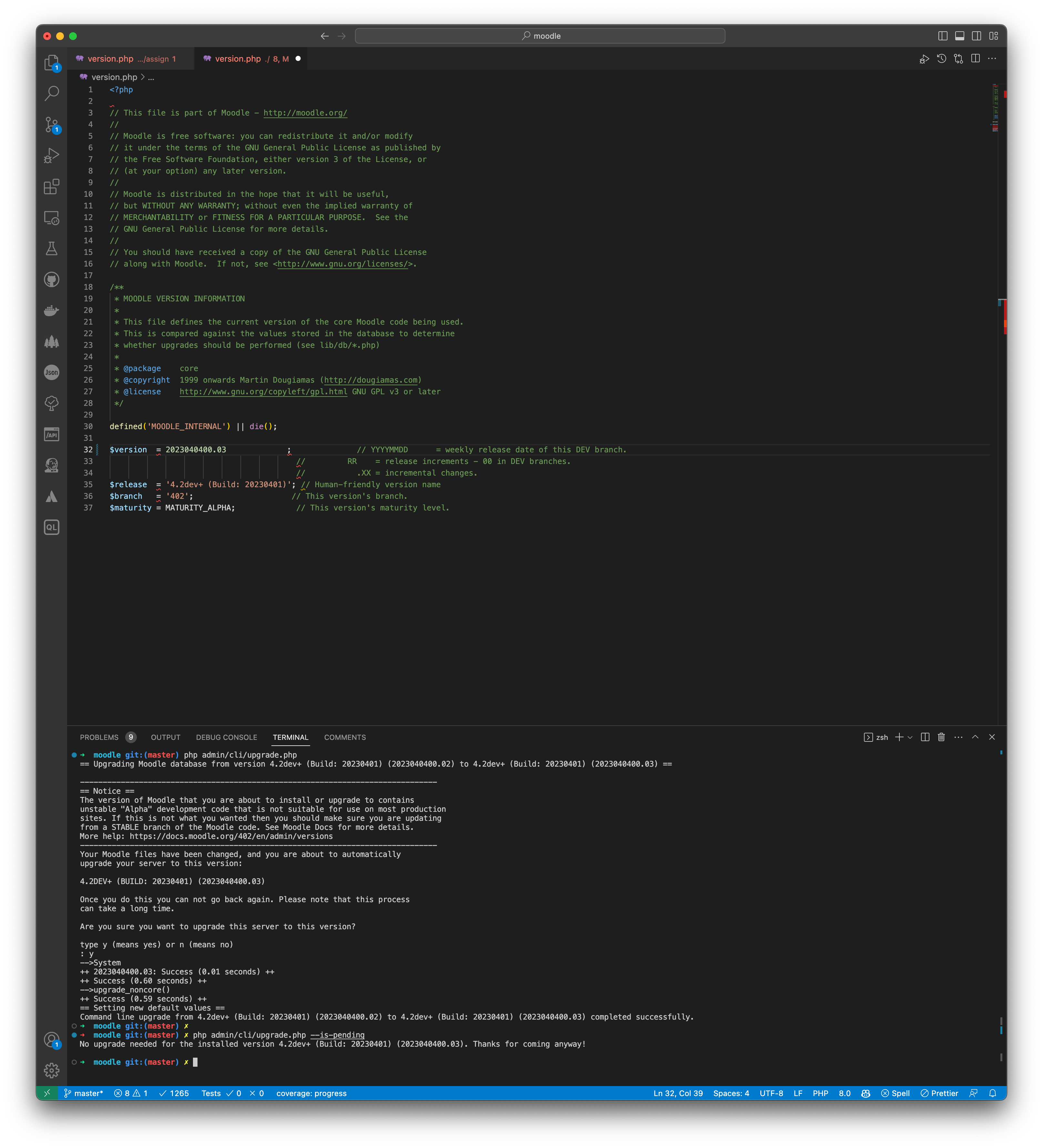Open the gpl.html license link
The height and width of the screenshot is (1148, 1043).
point(263,392)
